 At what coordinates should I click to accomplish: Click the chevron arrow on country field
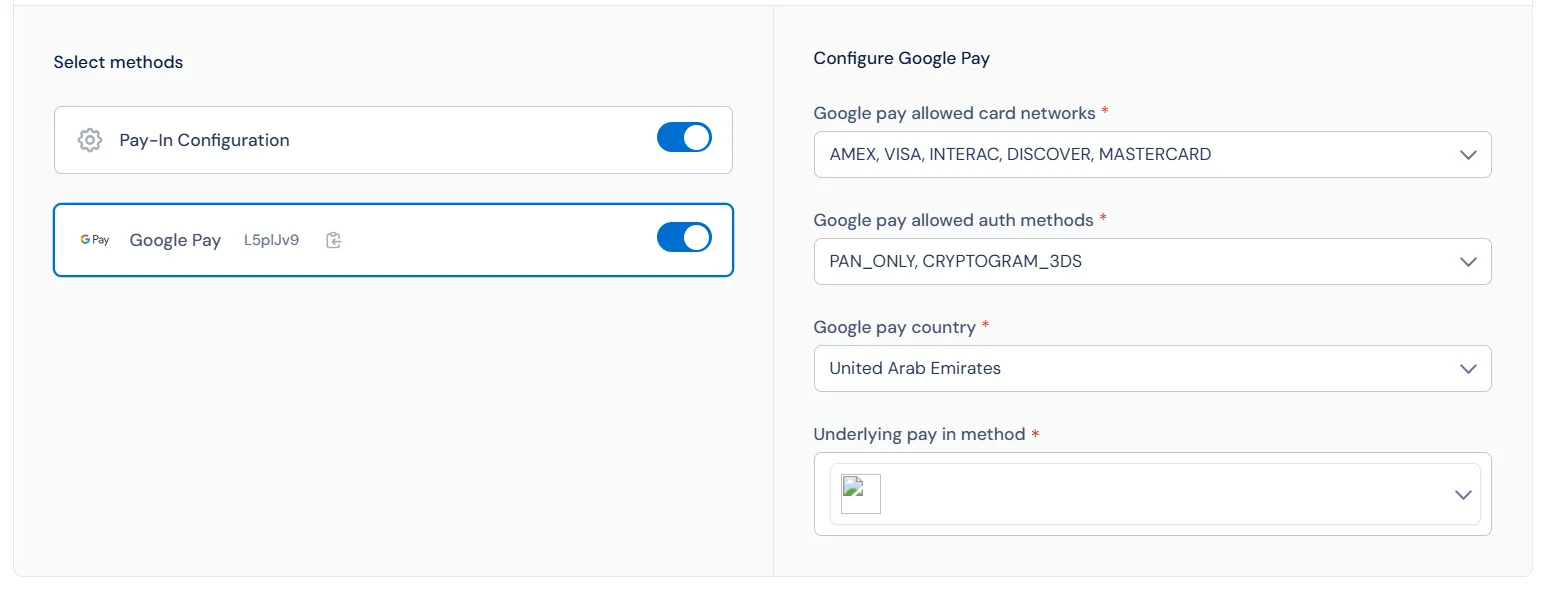pyautogui.click(x=1467, y=369)
